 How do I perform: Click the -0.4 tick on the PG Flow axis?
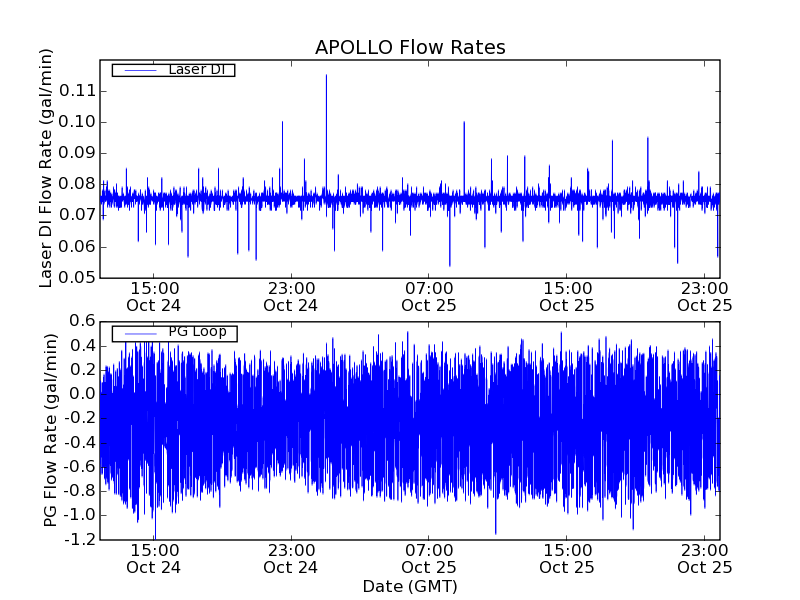(80, 442)
